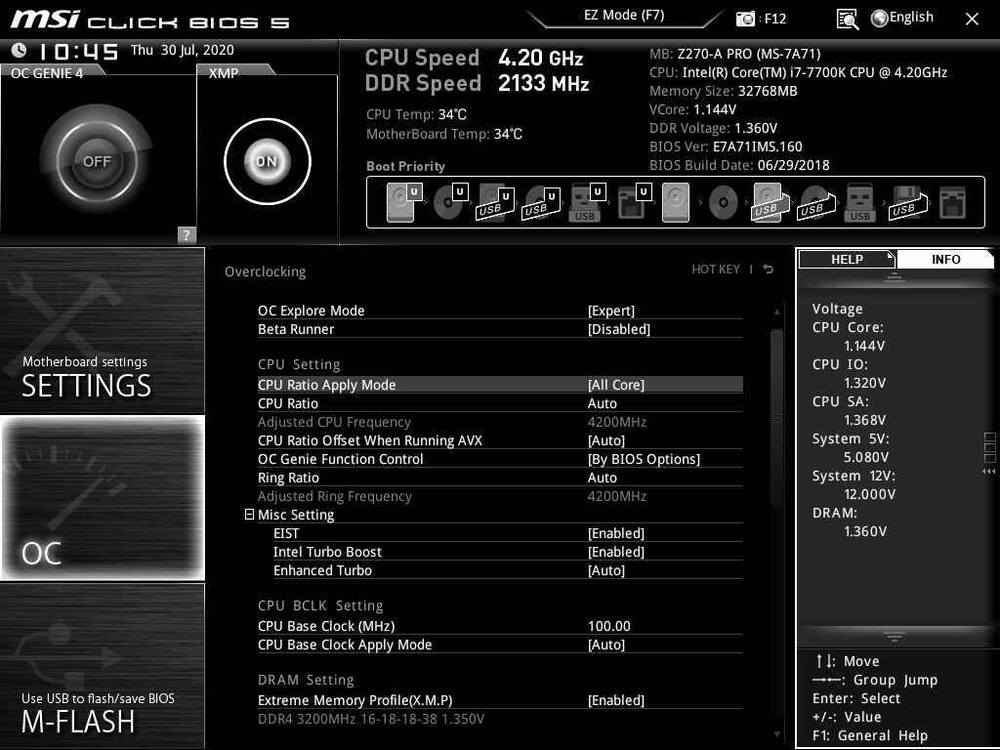Click the Adjusted Ring Frequency row
Image resolution: width=1000 pixels, height=750 pixels.
[x=500, y=496]
